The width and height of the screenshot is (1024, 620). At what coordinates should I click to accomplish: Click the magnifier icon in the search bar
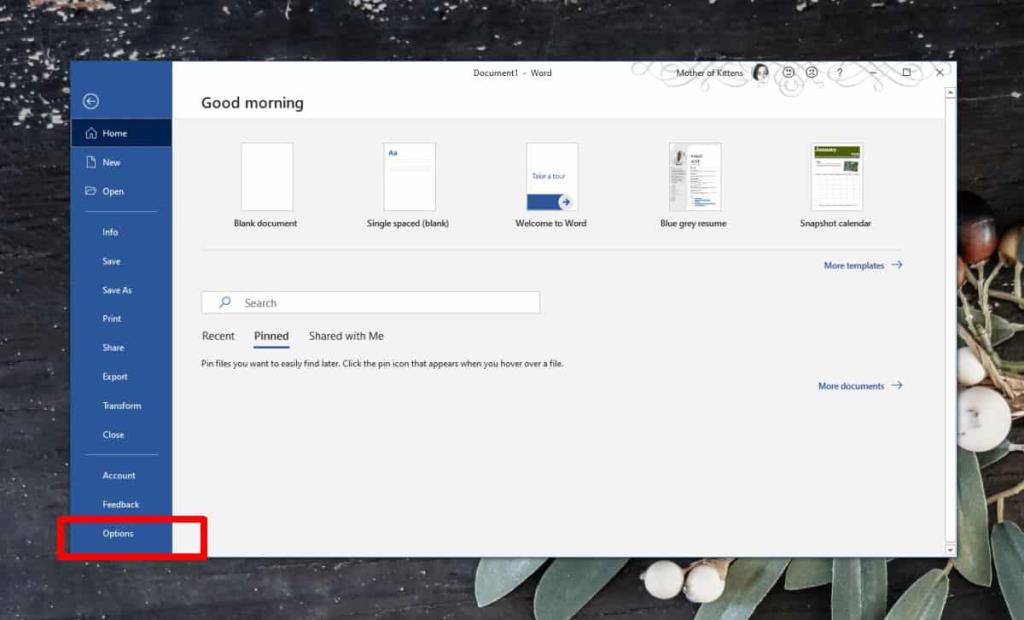[226, 302]
